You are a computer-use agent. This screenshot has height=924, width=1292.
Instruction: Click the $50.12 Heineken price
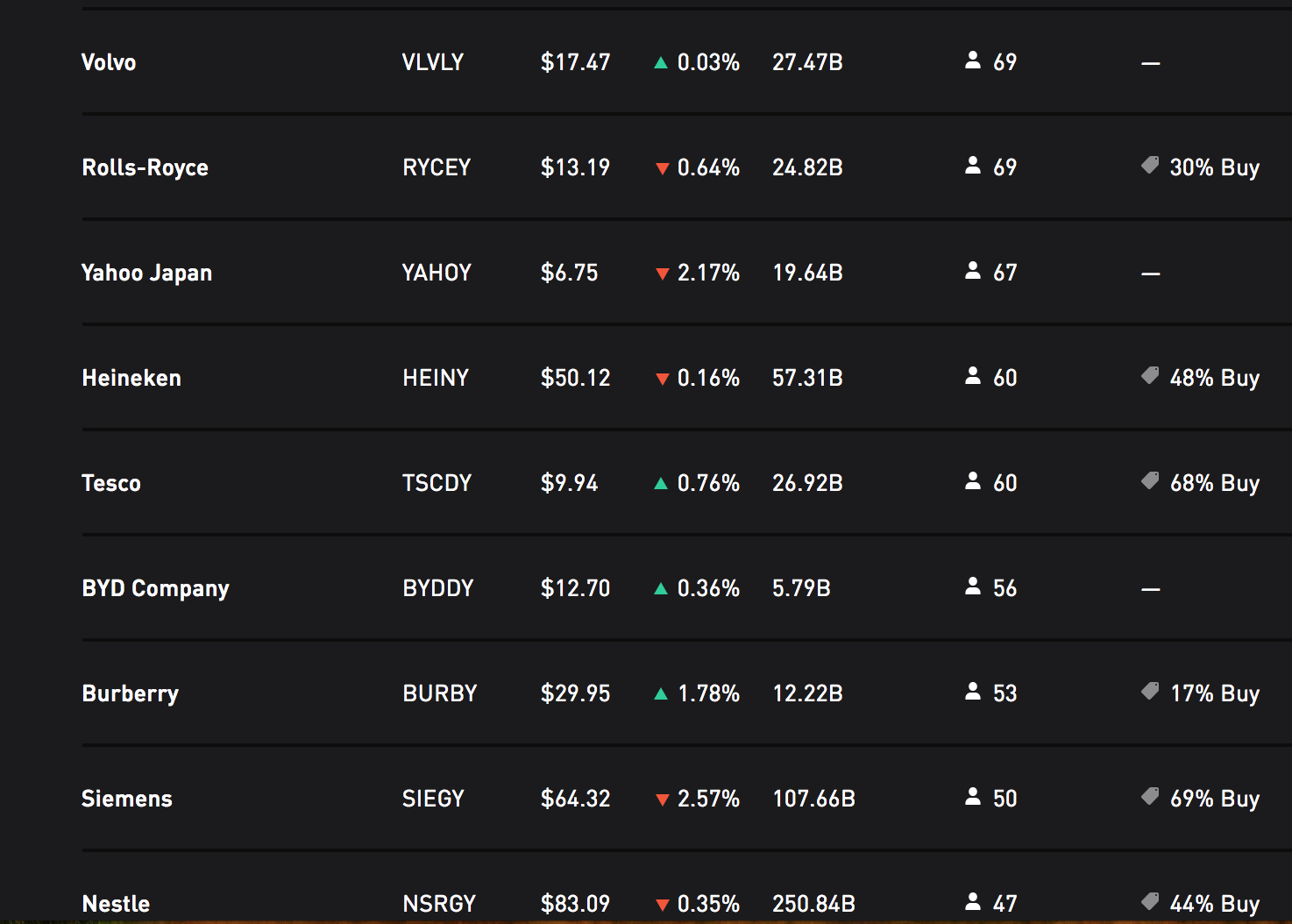tap(575, 378)
